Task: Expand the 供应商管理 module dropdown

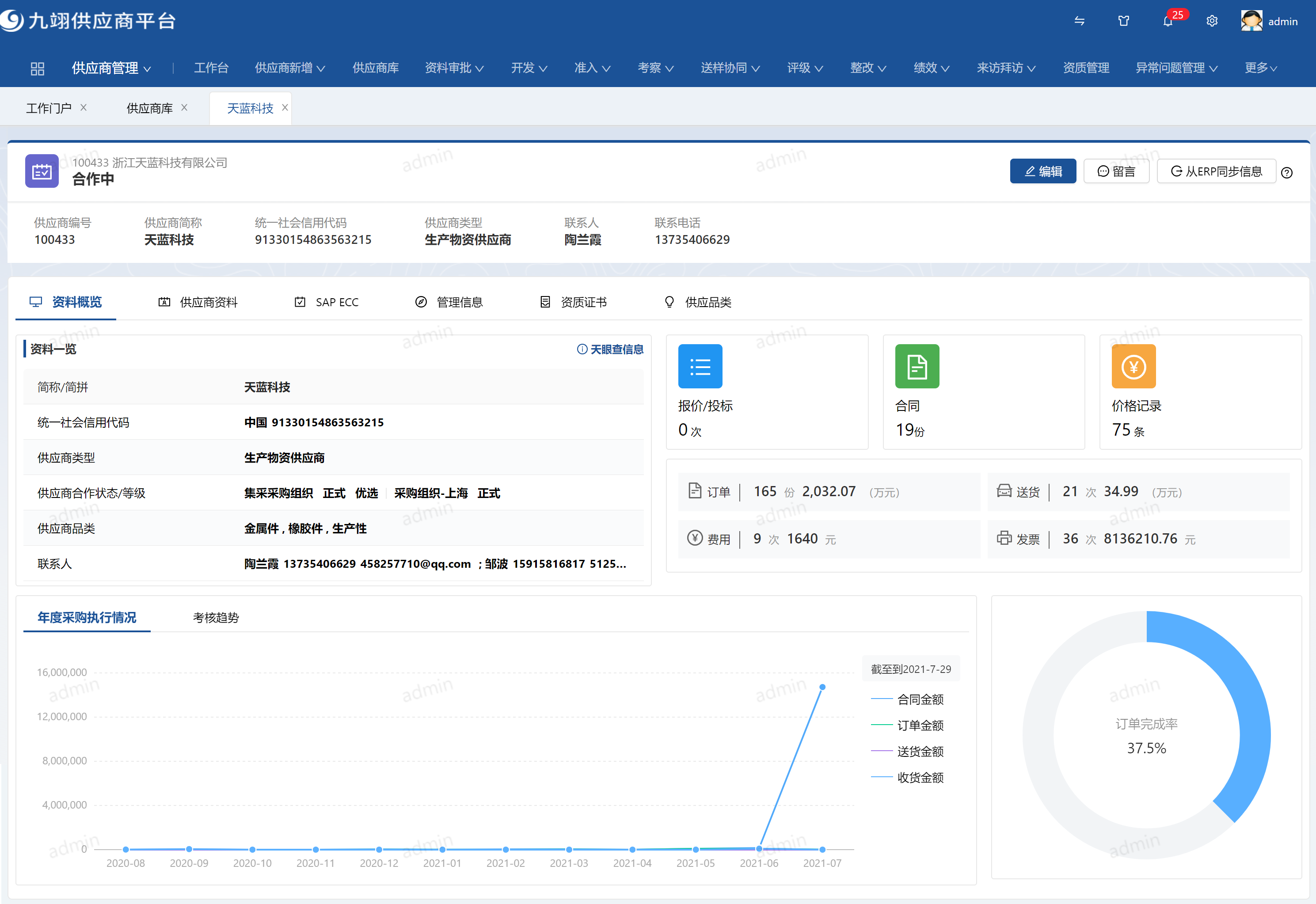Action: (112, 68)
